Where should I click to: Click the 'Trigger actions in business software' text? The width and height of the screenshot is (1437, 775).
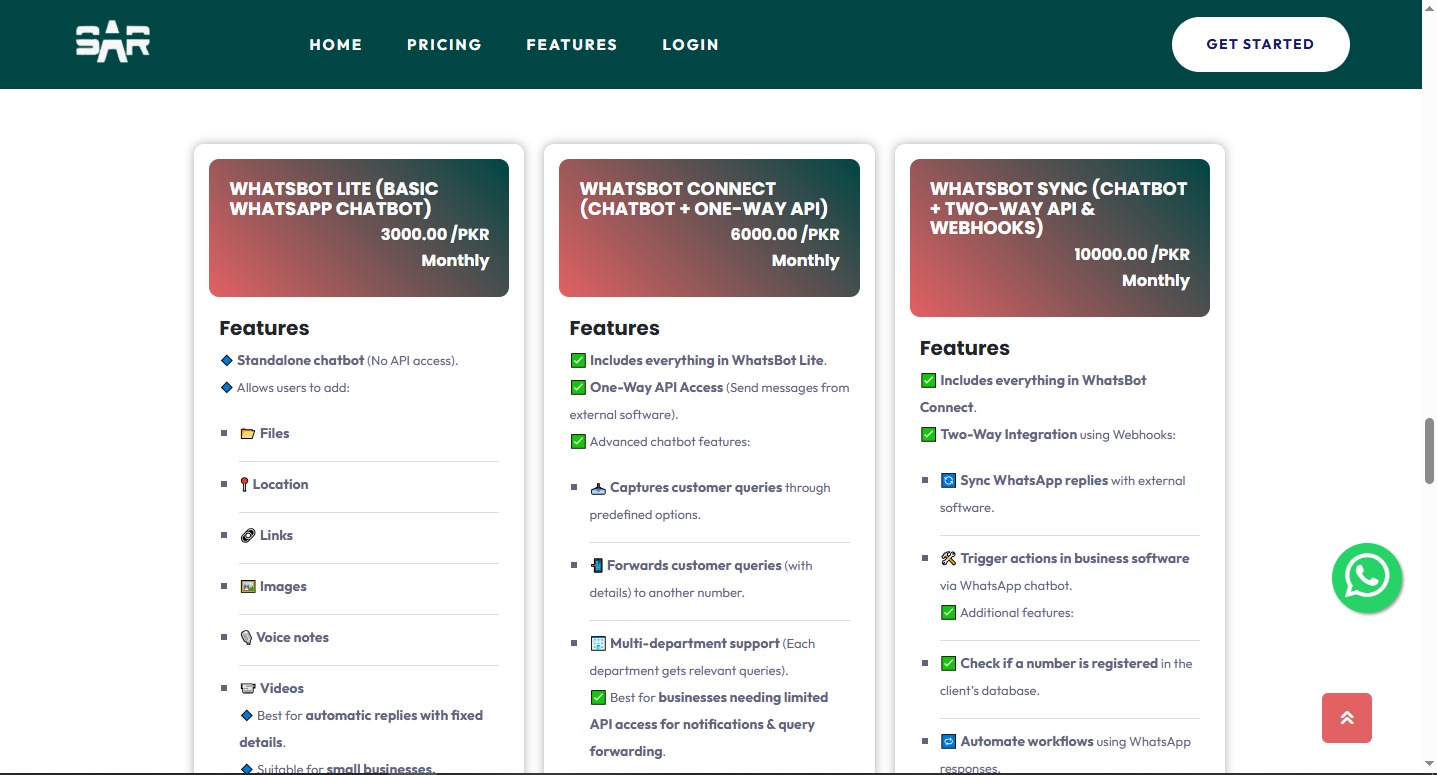coord(1075,559)
